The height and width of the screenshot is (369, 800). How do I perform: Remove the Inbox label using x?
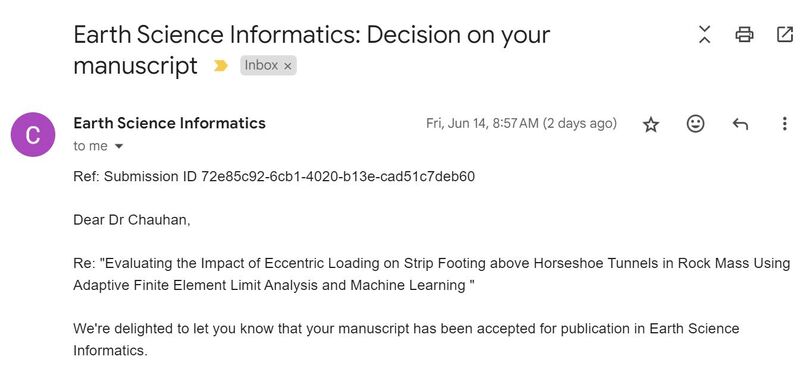[x=287, y=66]
